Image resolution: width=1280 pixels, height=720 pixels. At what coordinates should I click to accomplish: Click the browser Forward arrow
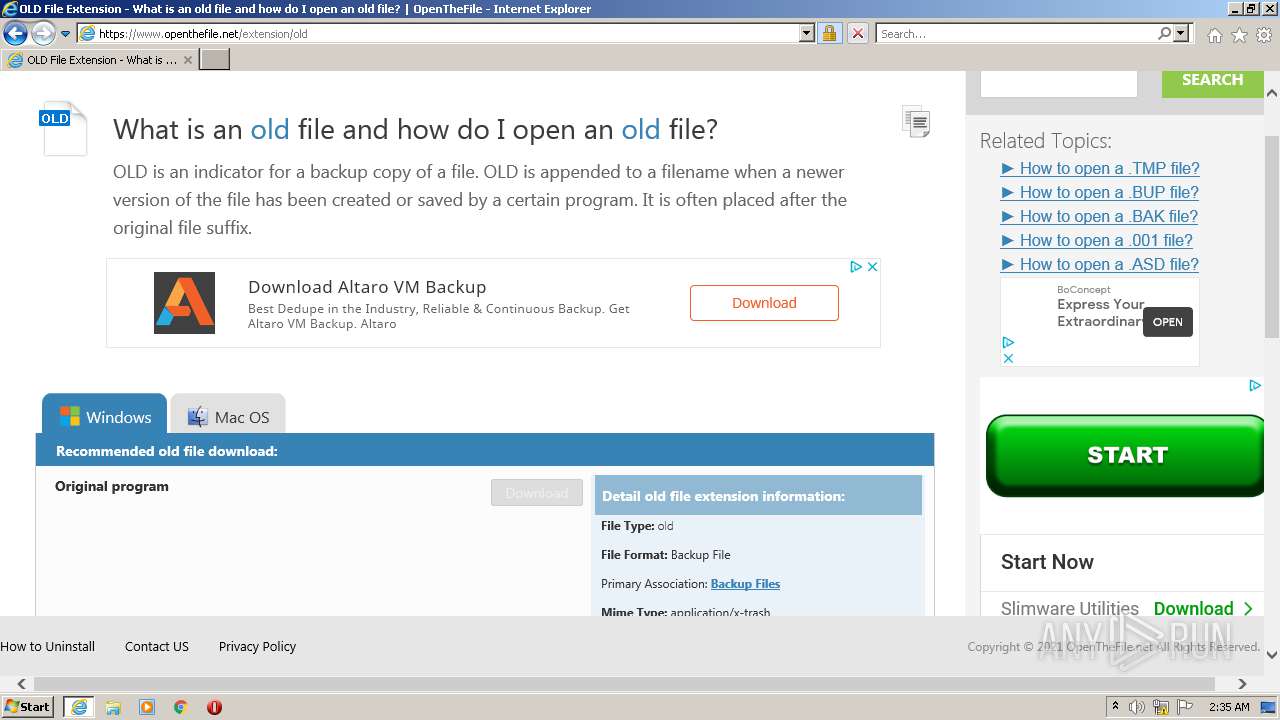[43, 34]
